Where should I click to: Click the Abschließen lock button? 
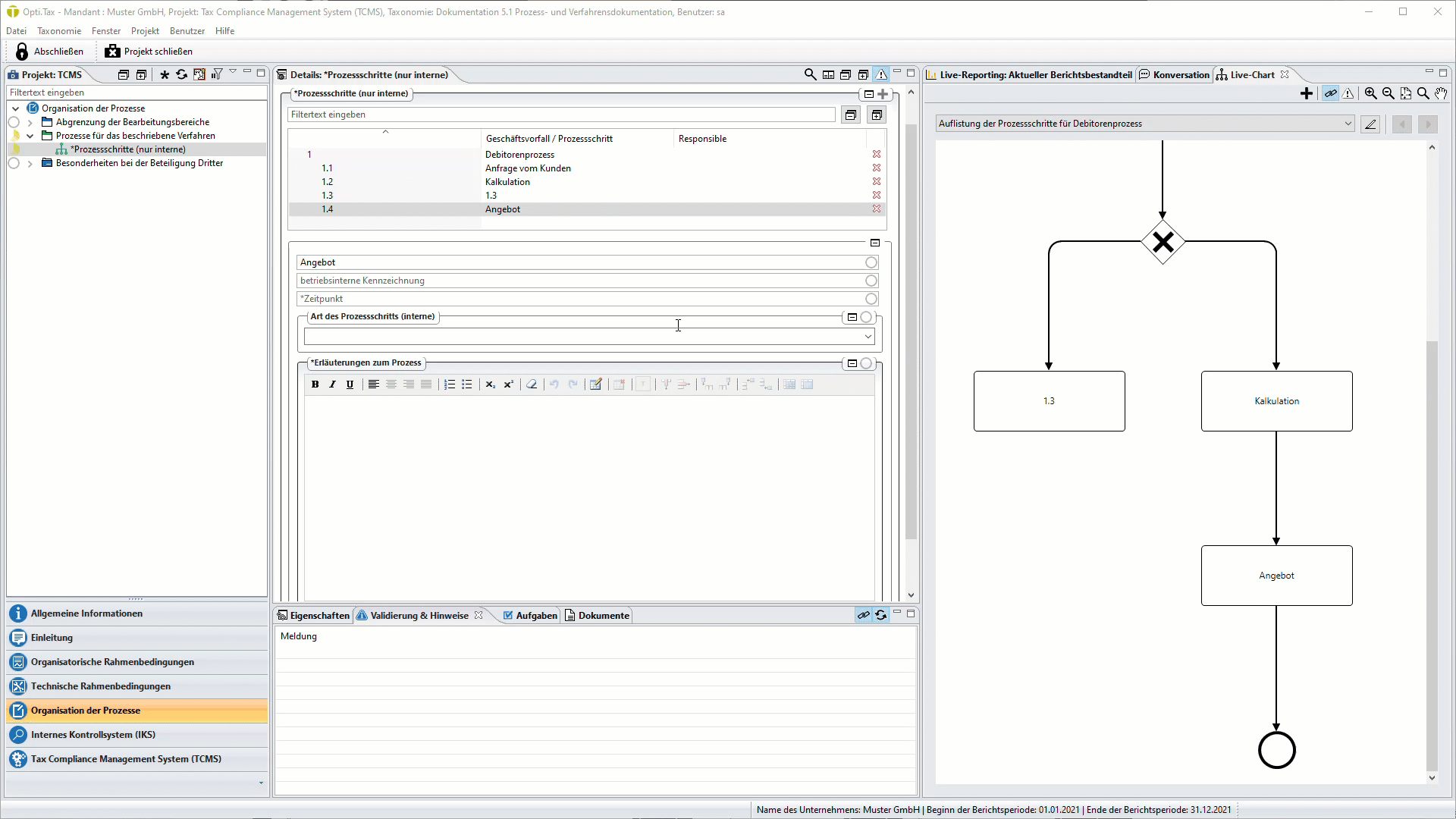coord(50,51)
